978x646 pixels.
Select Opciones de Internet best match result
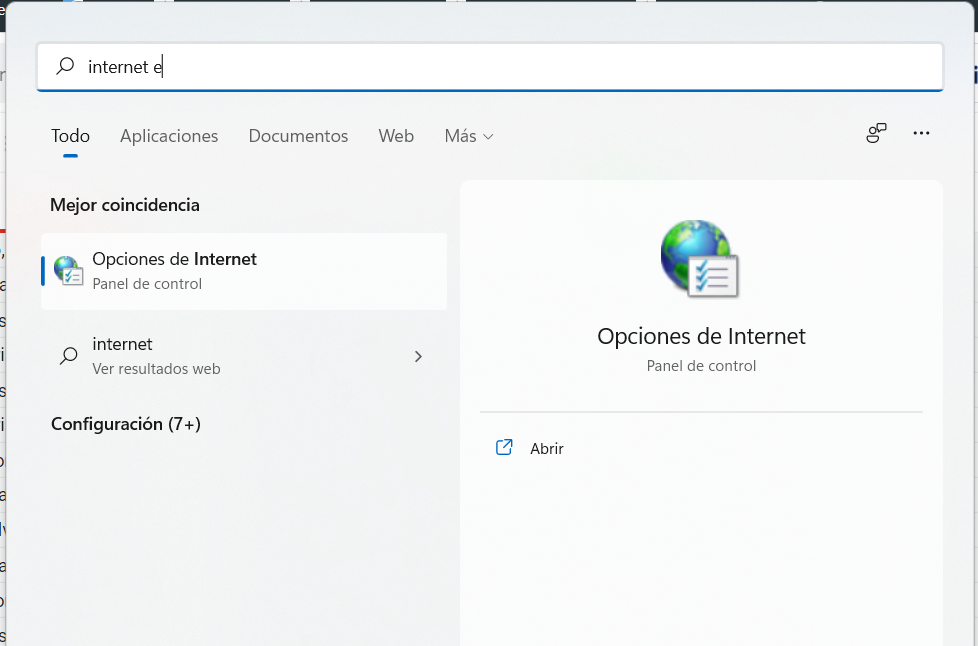tap(244, 271)
